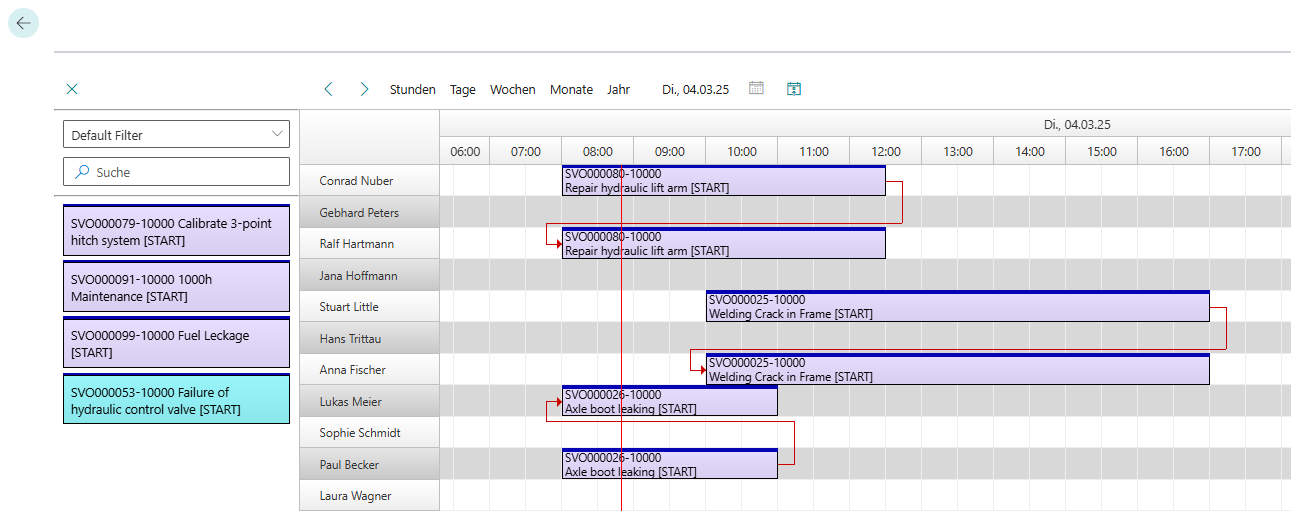
Task: Click resource row Paul Becker
Action: tap(369, 464)
